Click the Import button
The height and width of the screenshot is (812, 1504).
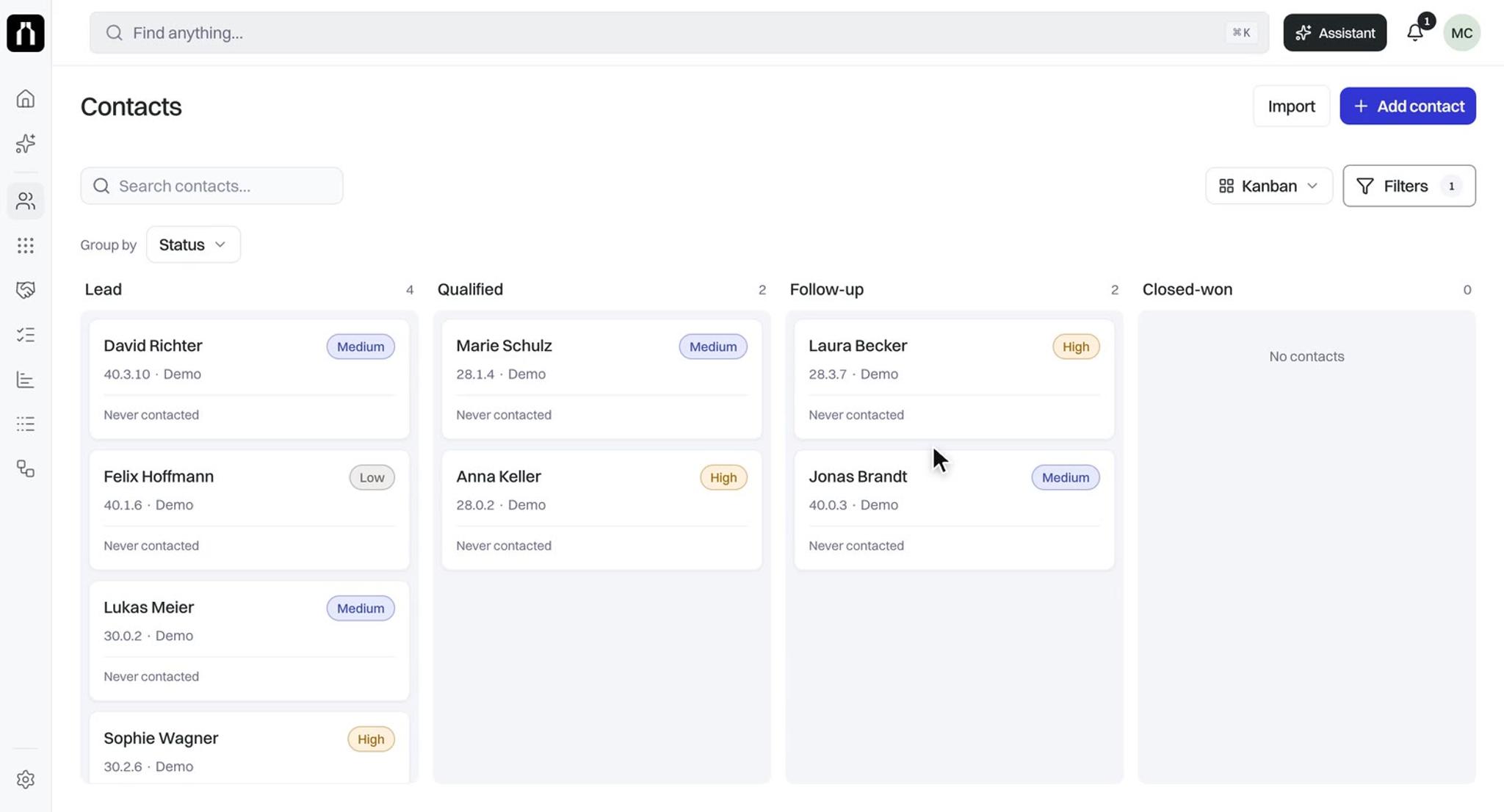coord(1291,106)
